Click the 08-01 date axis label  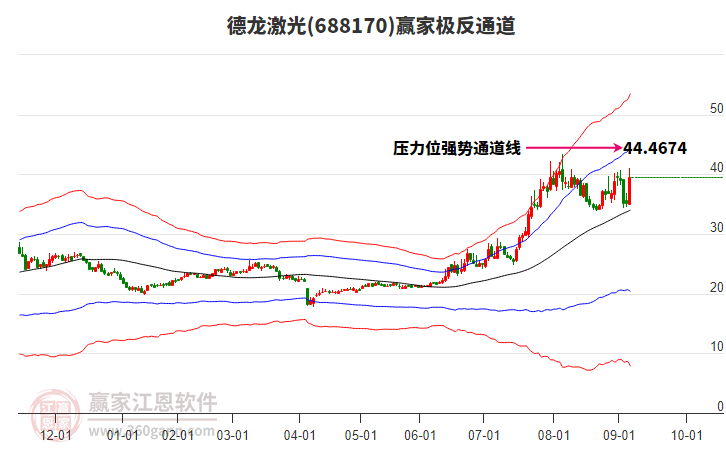pyautogui.click(x=553, y=436)
